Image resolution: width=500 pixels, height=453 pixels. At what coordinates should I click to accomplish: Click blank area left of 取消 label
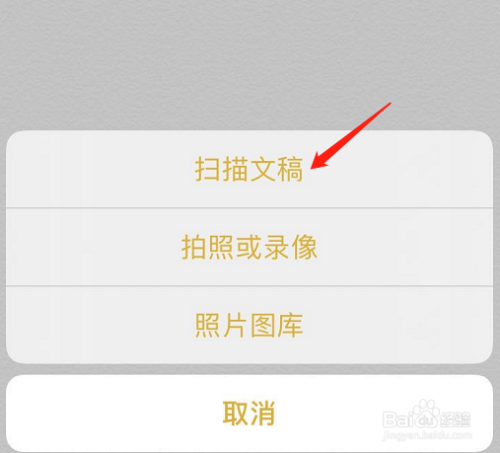[113, 413]
